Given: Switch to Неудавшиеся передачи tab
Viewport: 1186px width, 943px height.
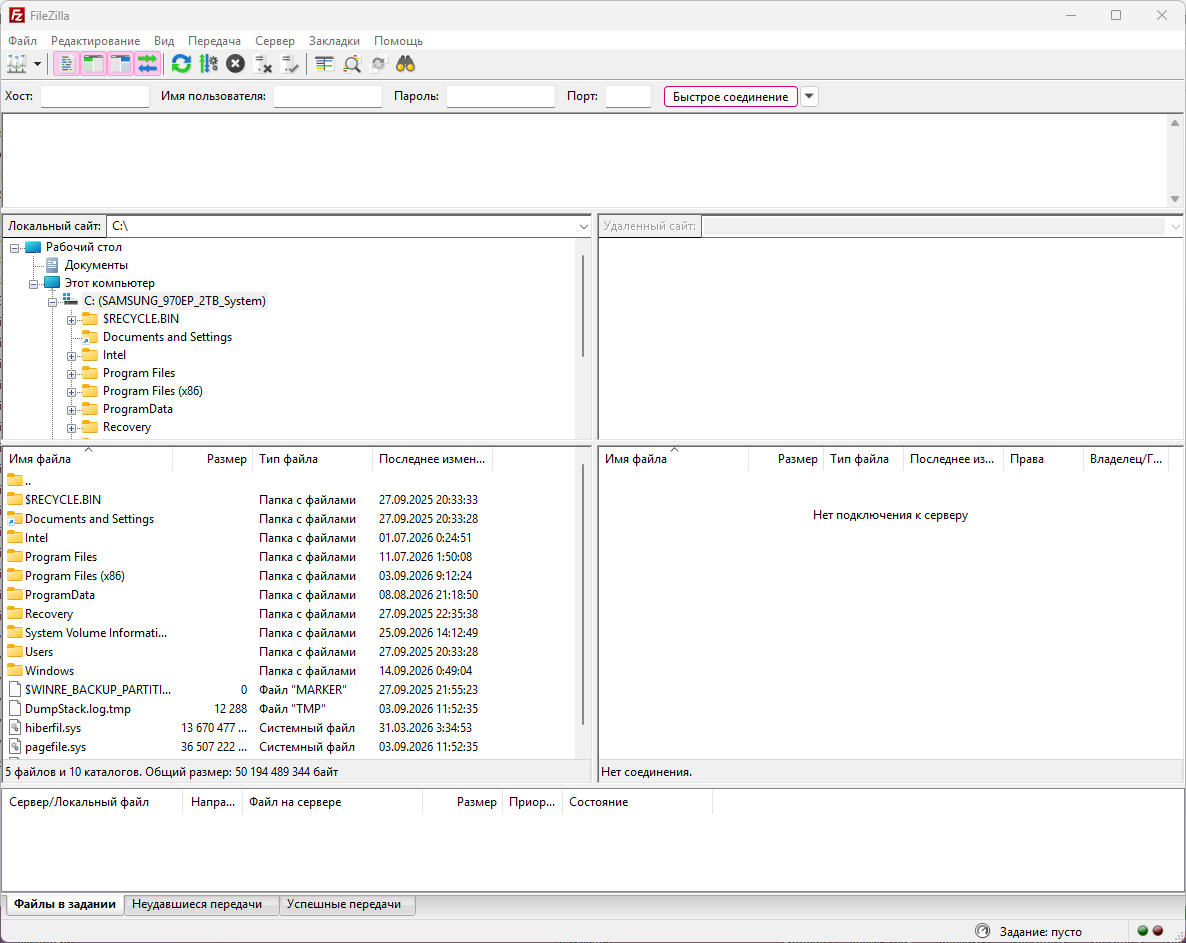Looking at the screenshot, I should click(197, 904).
